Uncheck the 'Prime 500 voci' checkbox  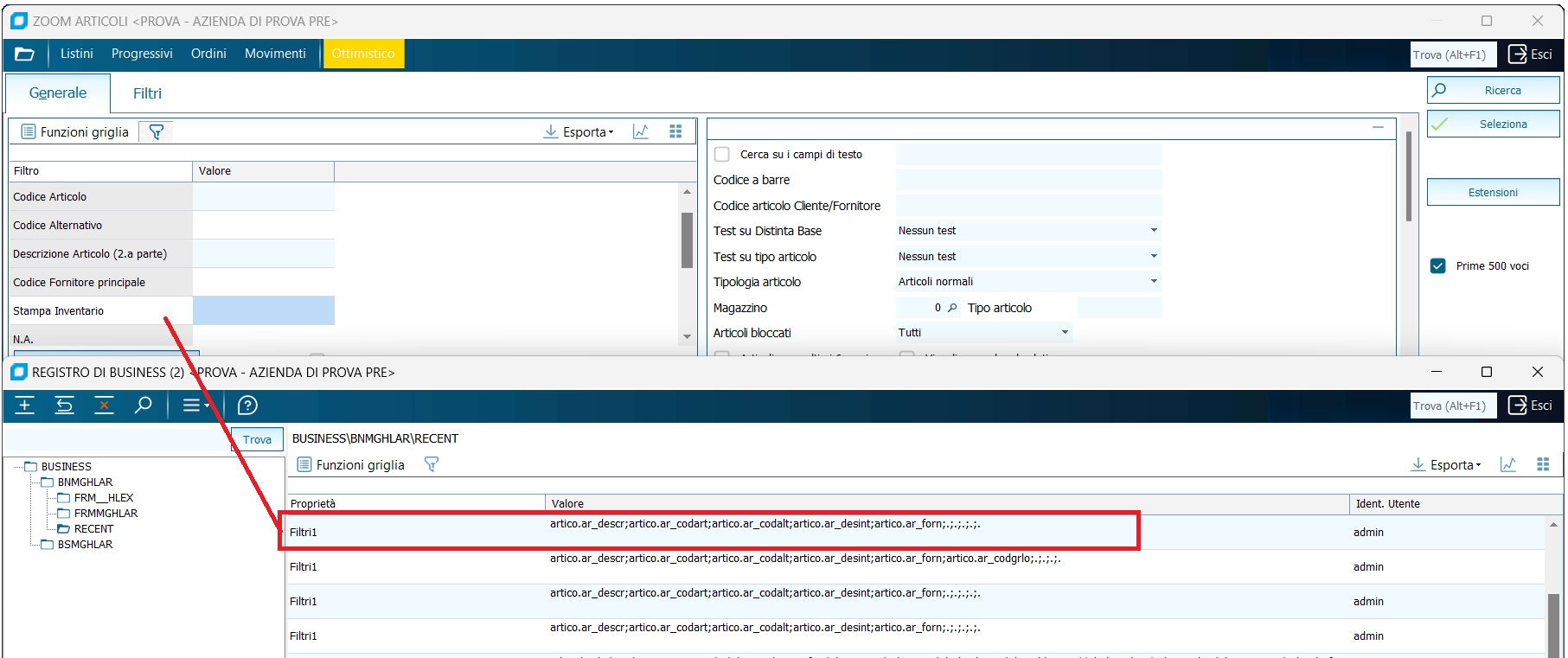coord(1438,266)
